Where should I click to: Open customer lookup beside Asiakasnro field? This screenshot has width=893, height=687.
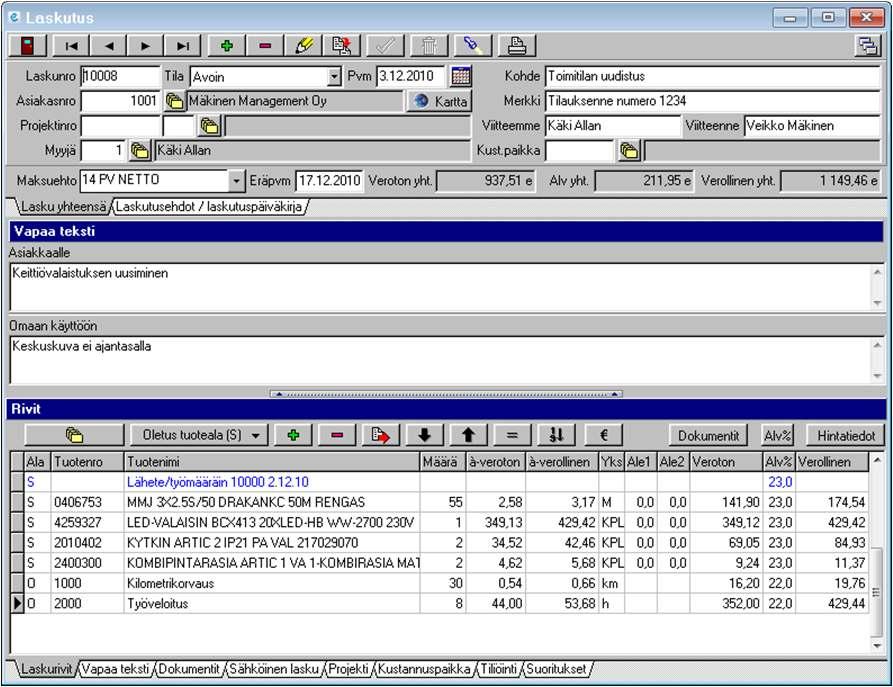pyautogui.click(x=174, y=101)
